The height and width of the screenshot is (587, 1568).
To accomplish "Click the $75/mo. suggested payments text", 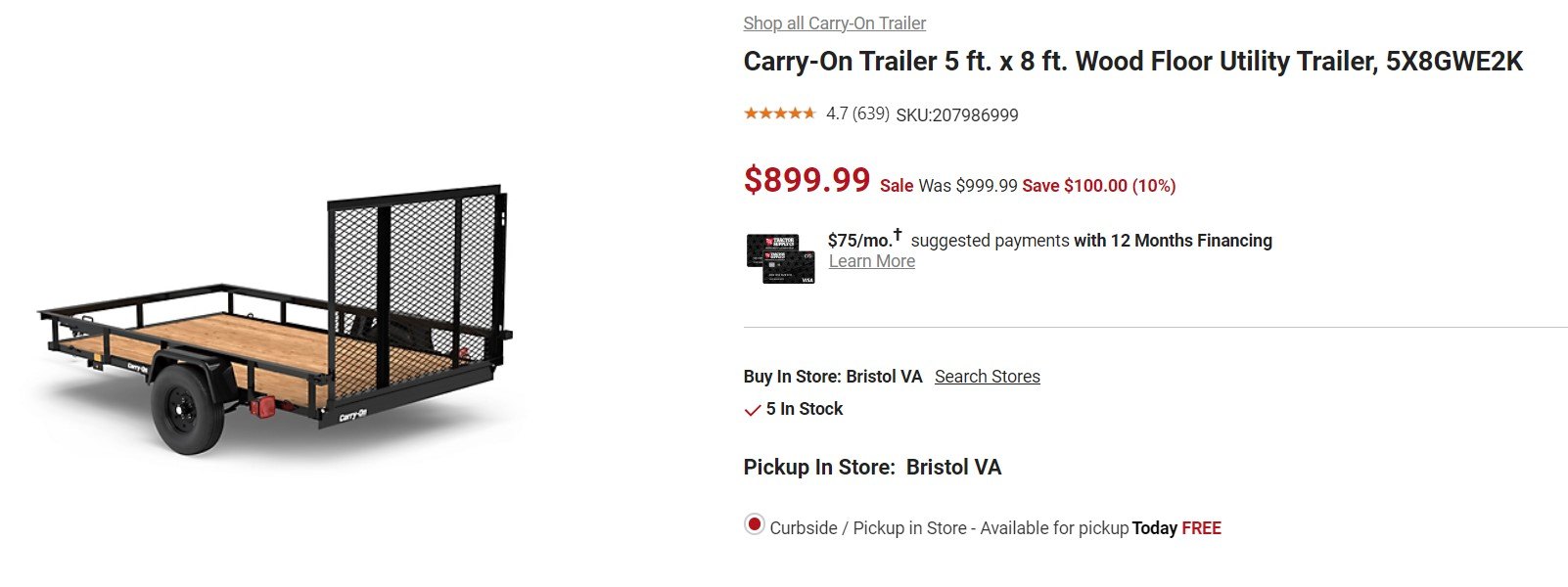I will click(1049, 240).
